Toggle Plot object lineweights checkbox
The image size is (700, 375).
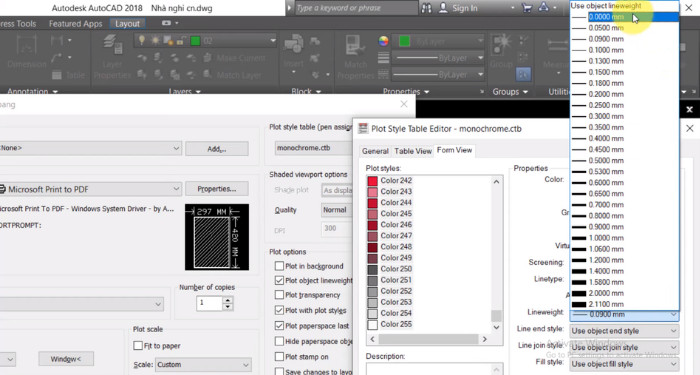(x=279, y=280)
